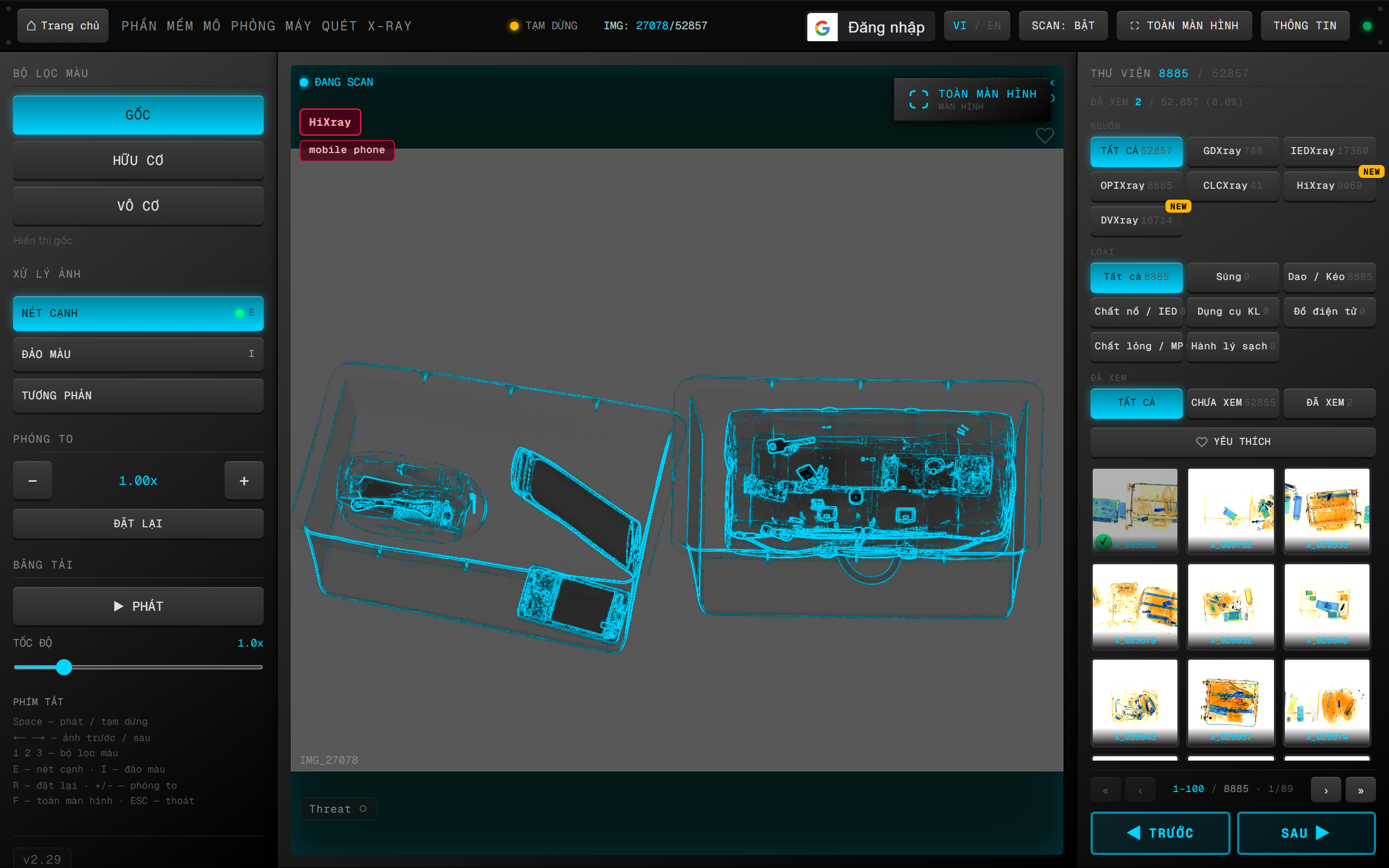This screenshot has height=868, width=1389.
Task: Click ĐẶT LẠI zoom reset button
Action: coord(138,524)
